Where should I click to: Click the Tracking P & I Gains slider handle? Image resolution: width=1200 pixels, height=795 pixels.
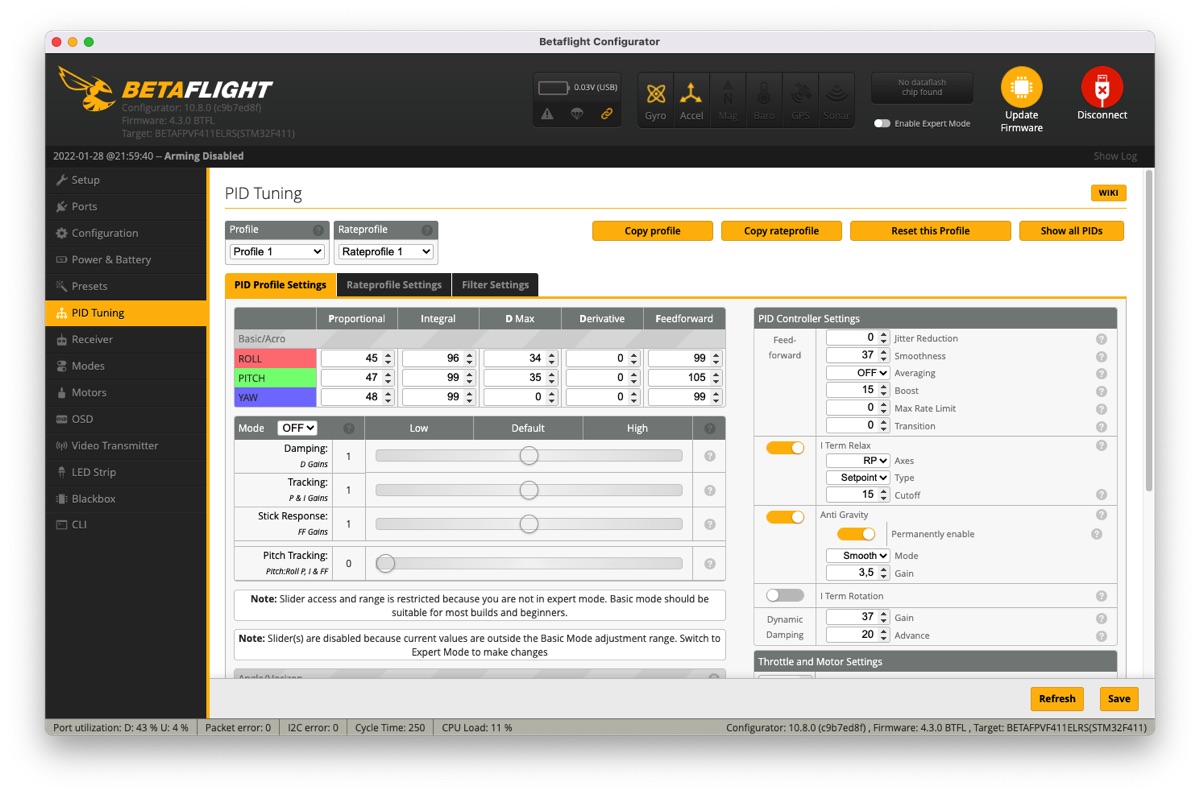click(x=529, y=490)
